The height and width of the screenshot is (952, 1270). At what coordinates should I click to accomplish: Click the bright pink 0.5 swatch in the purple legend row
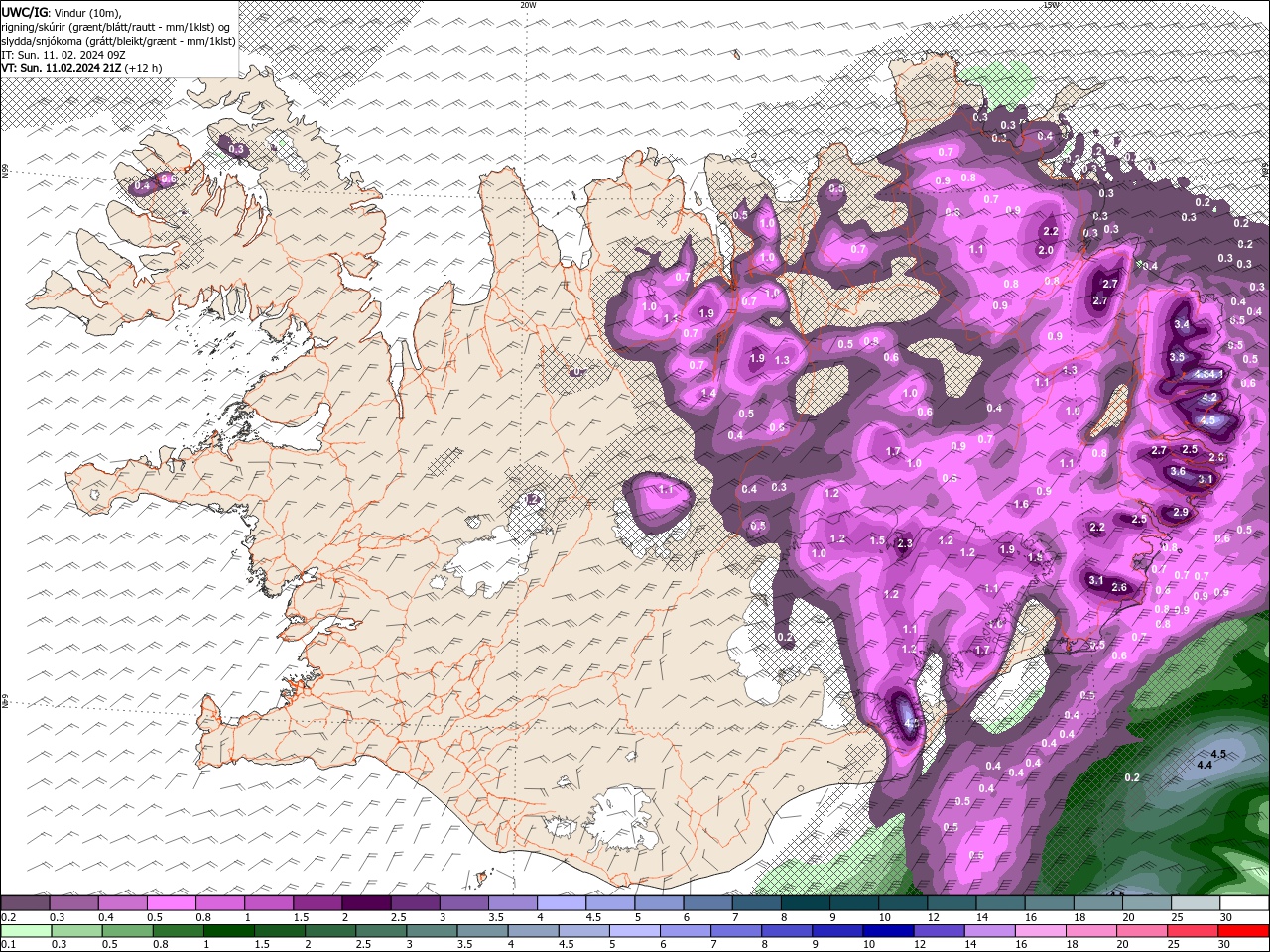tap(171, 903)
